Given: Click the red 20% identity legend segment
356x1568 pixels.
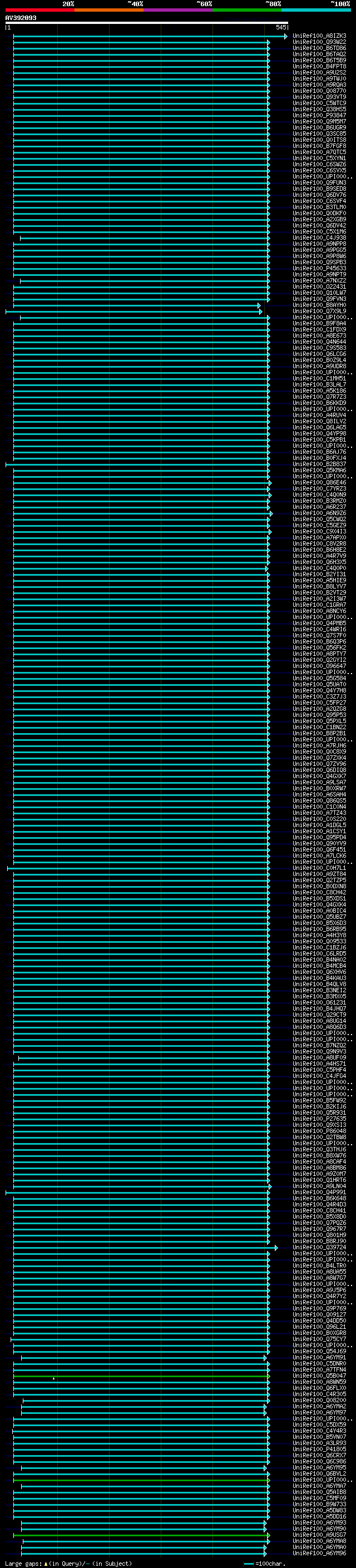Looking at the screenshot, I should (x=39, y=10).
